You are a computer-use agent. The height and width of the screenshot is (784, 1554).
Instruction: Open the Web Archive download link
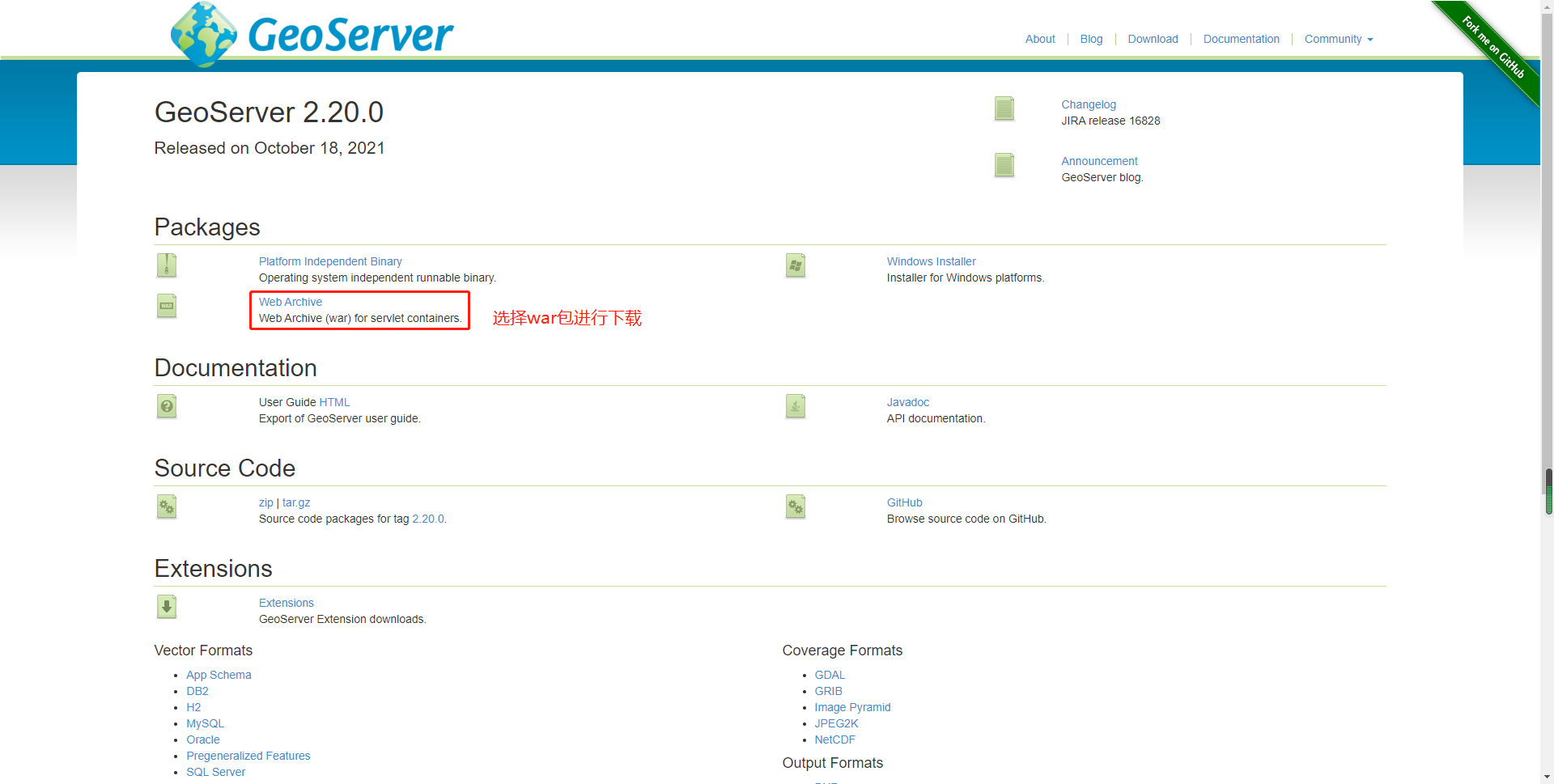tap(290, 302)
